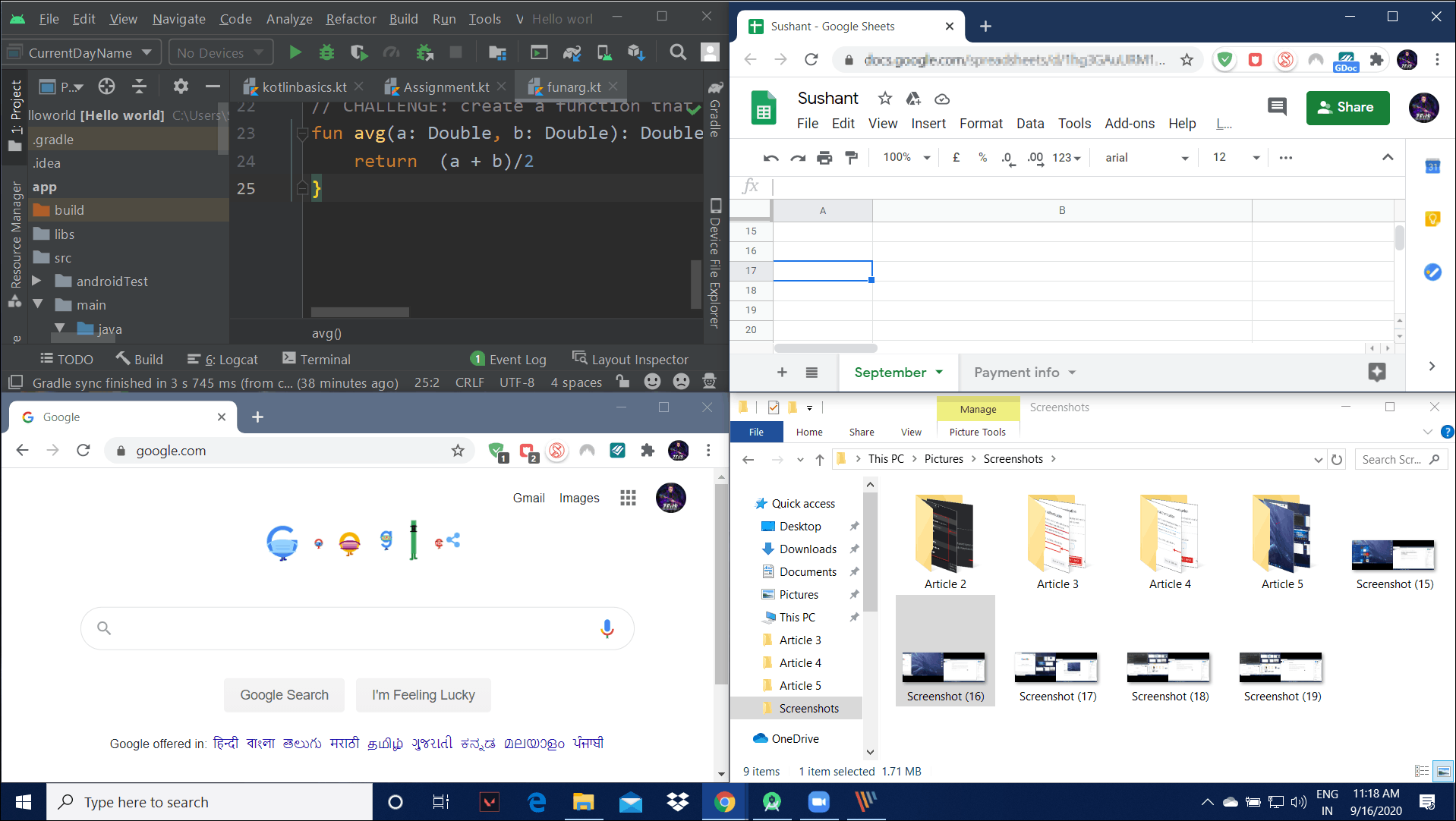Open the Refactor menu in Android Studio
The height and width of the screenshot is (821, 1456).
[x=350, y=19]
